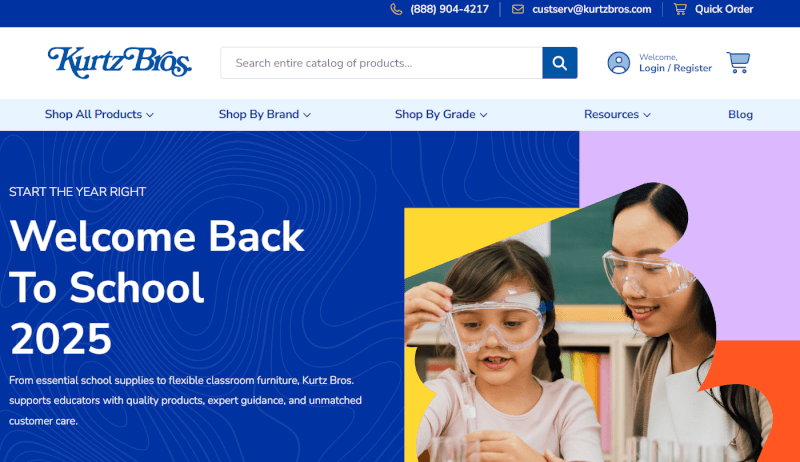Image resolution: width=800 pixels, height=462 pixels.
Task: Open the shopping cart icon in header
Action: click(x=738, y=63)
